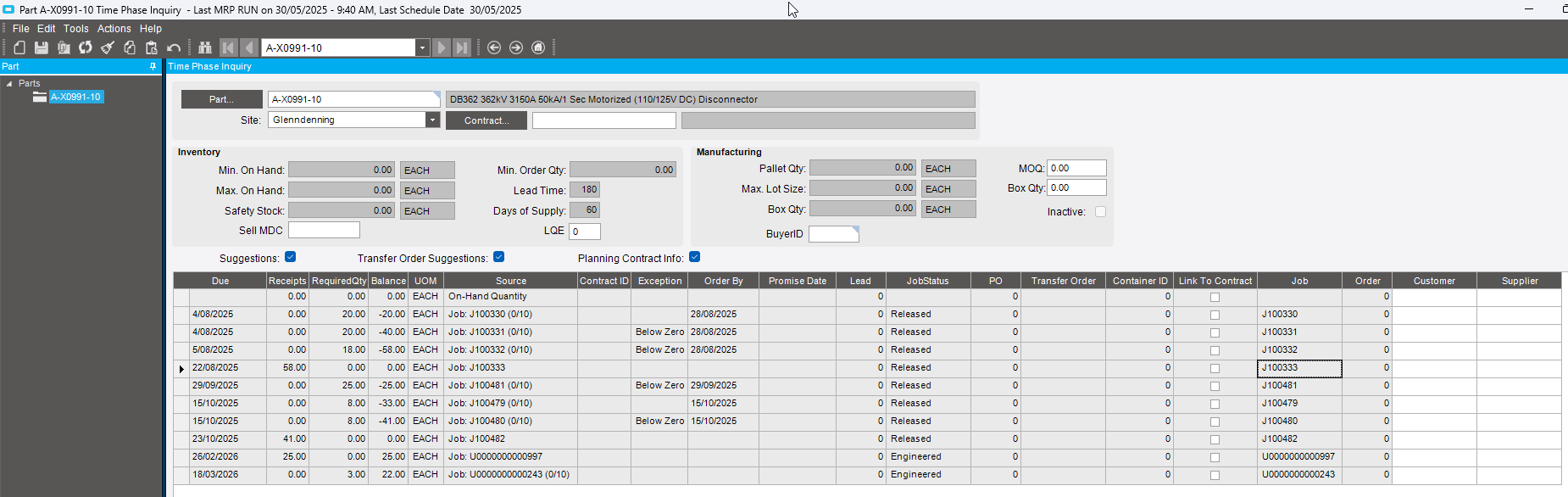Pin the Part tree panel

153,66
